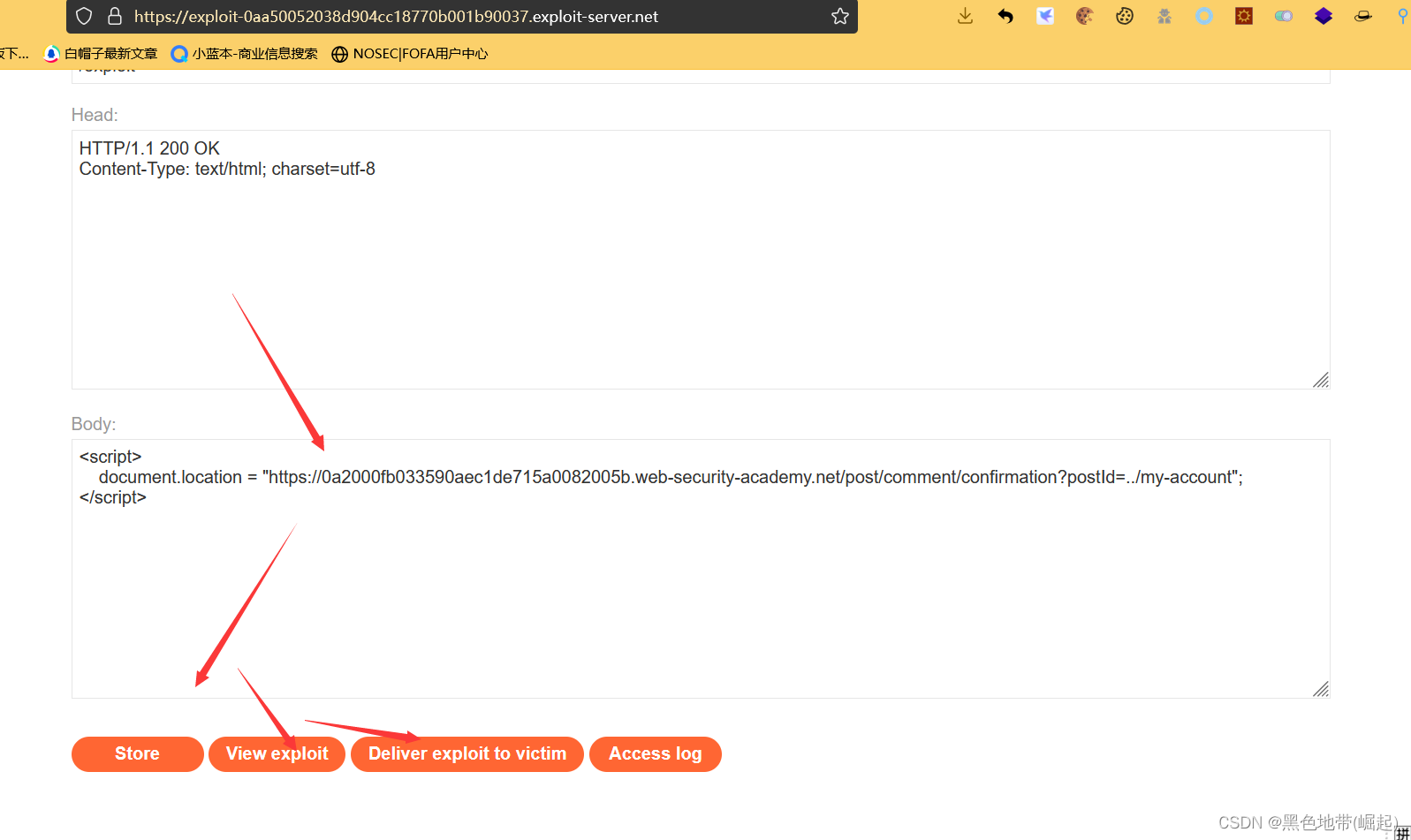The width and height of the screenshot is (1411, 840).
Task: Click the black undo arrow extension icon
Action: (x=1005, y=16)
